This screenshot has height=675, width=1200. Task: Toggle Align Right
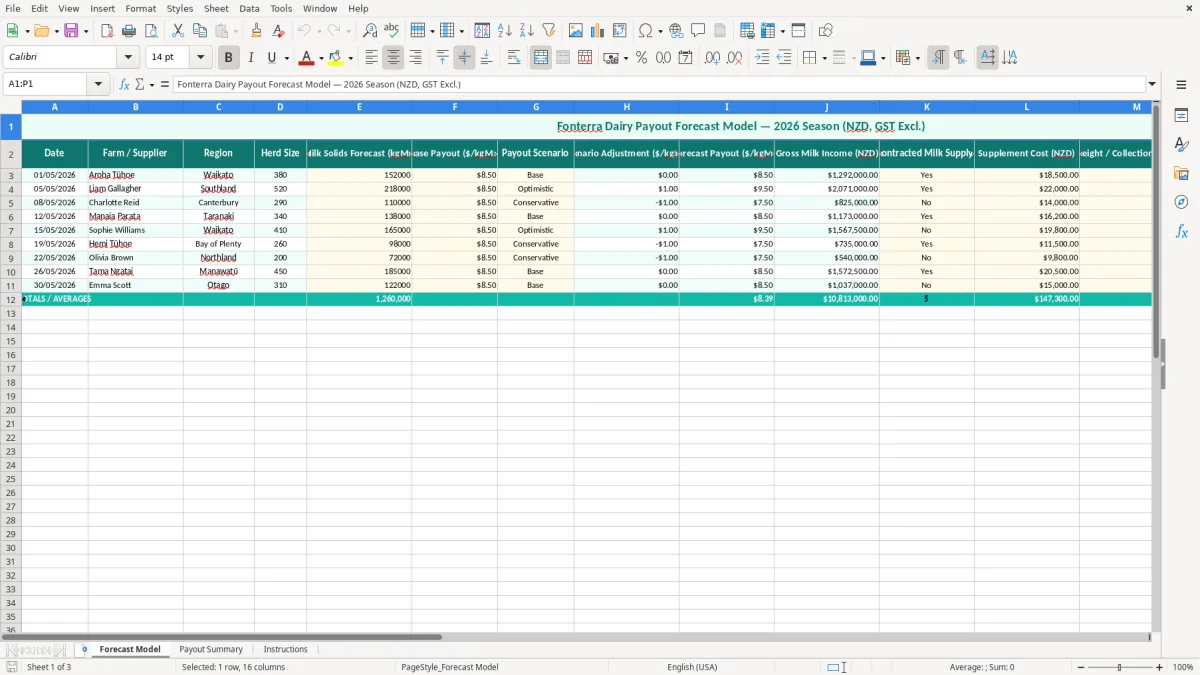(x=416, y=58)
